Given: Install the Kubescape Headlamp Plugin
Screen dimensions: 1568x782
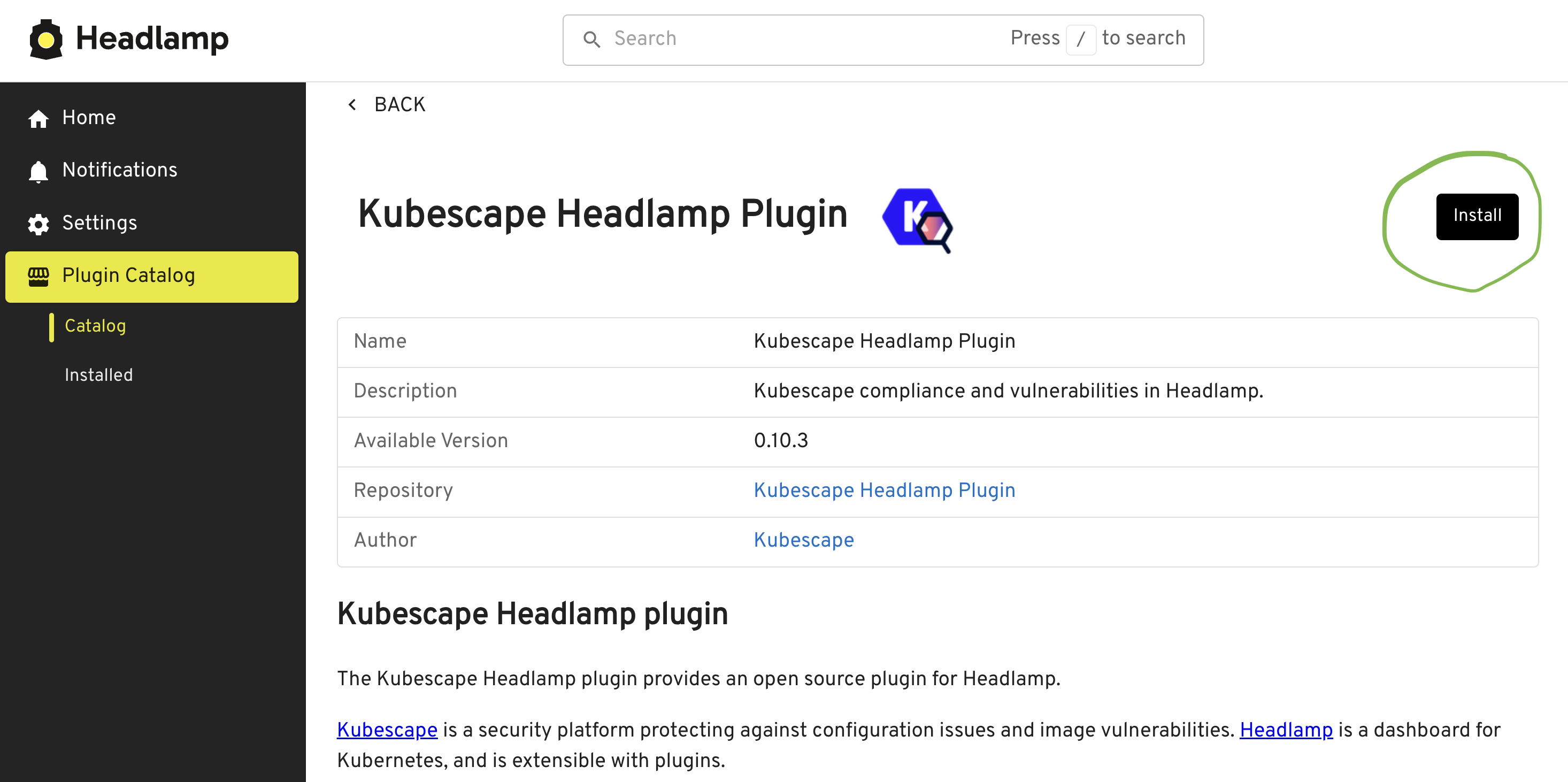Looking at the screenshot, I should tap(1477, 216).
